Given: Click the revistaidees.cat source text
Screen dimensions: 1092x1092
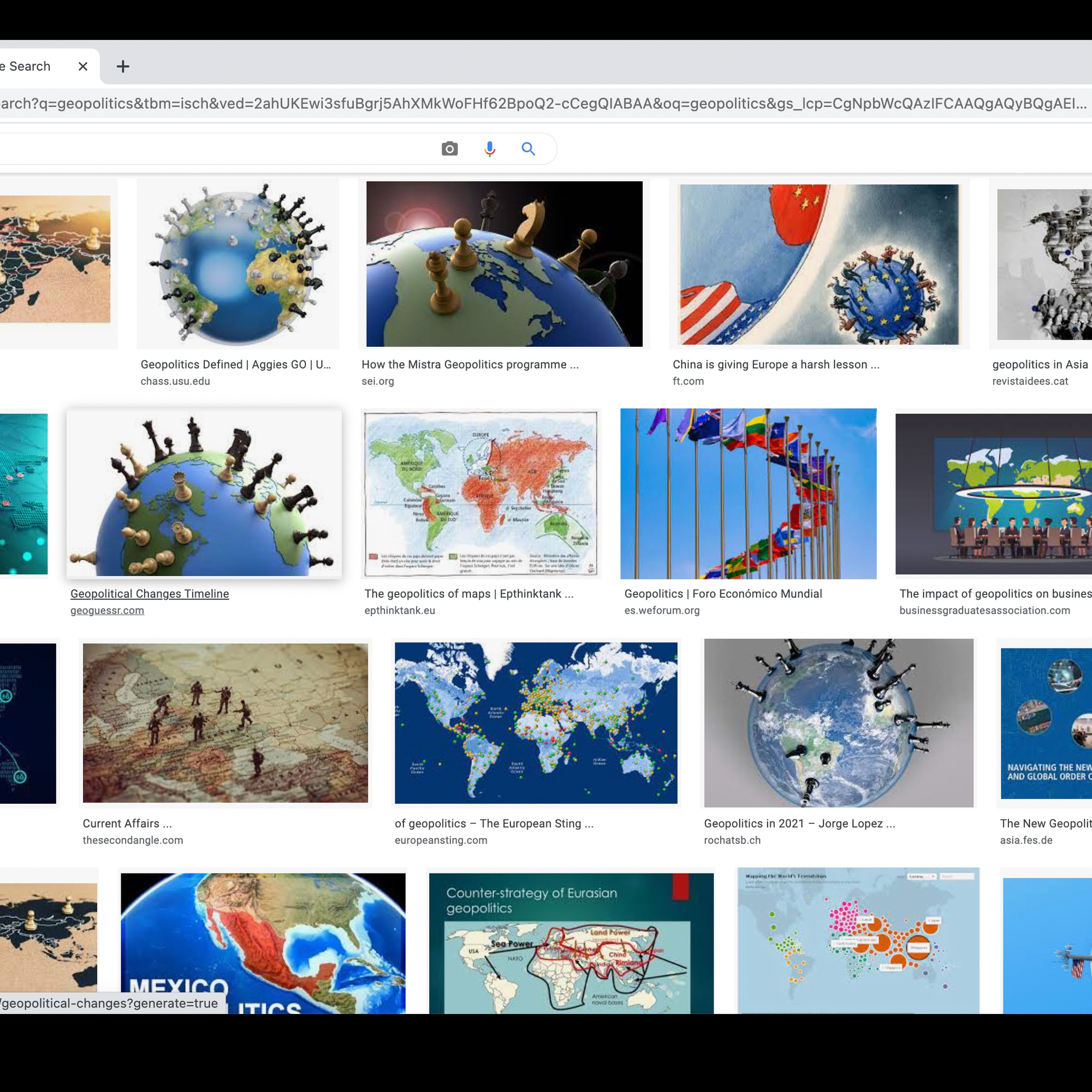Looking at the screenshot, I should (1030, 381).
